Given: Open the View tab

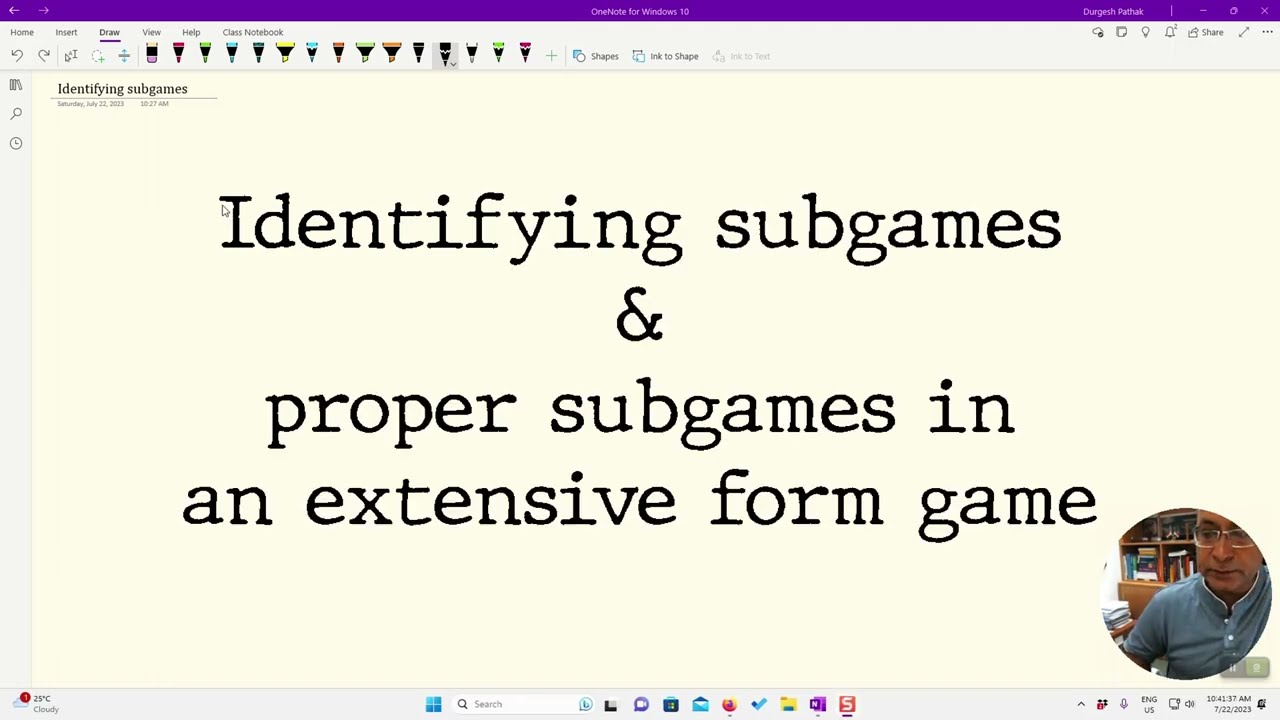Looking at the screenshot, I should (x=151, y=32).
